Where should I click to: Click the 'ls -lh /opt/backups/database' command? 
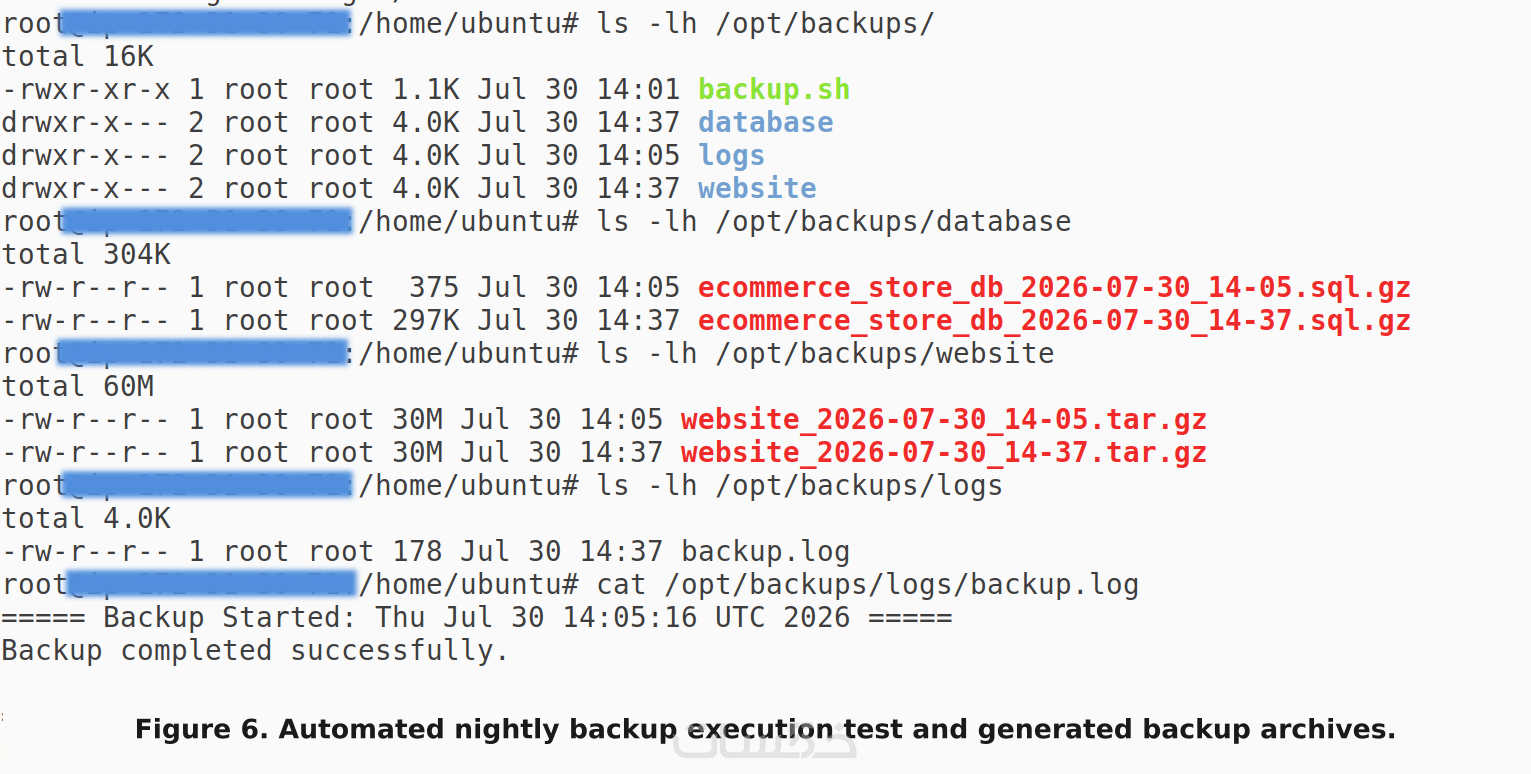(x=833, y=222)
